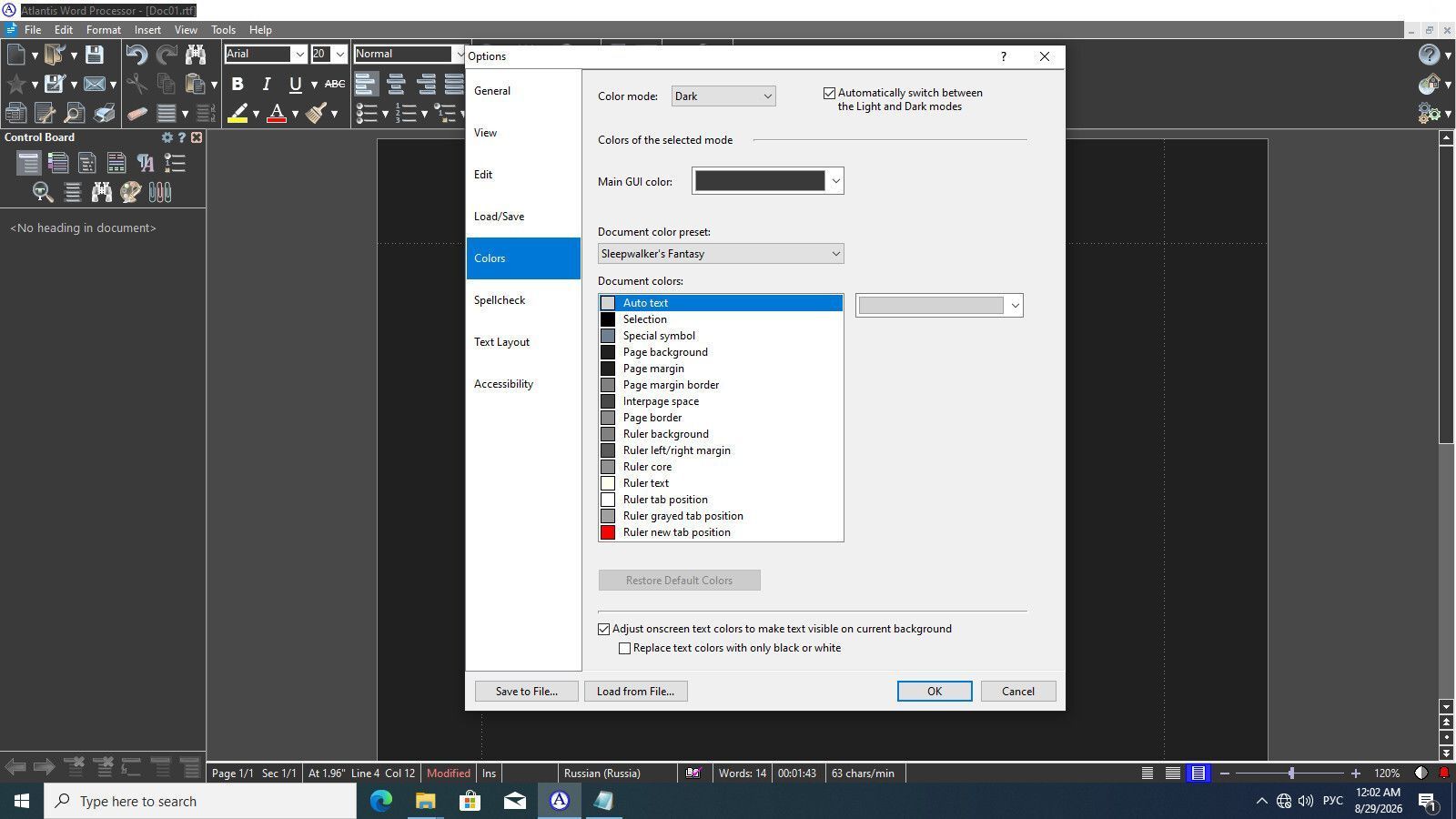Image resolution: width=1456 pixels, height=819 pixels.
Task: Click the Control Board settings gear icon
Action: pos(167,137)
